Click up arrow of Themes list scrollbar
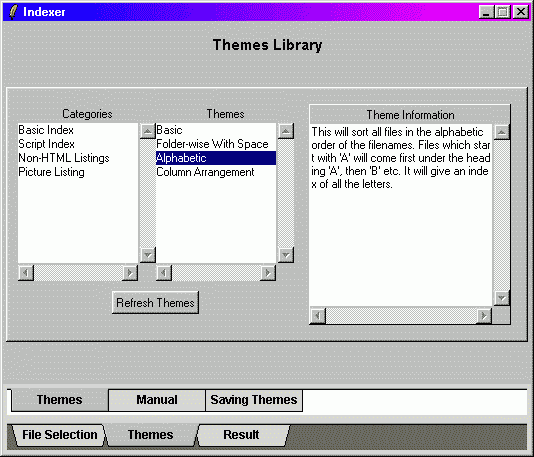Image resolution: width=534 pixels, height=457 pixels. click(x=286, y=131)
